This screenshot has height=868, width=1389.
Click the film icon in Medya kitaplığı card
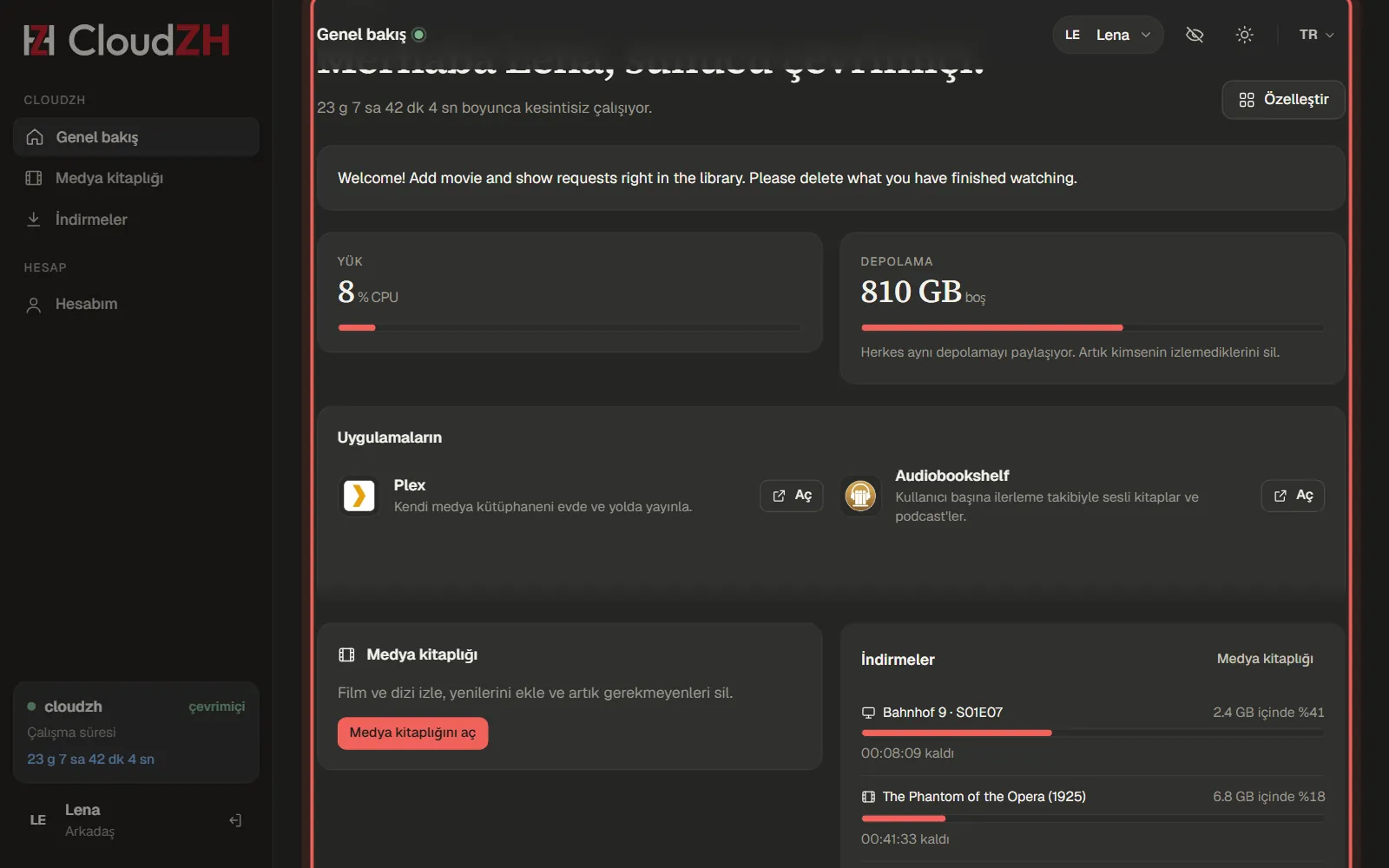point(346,654)
